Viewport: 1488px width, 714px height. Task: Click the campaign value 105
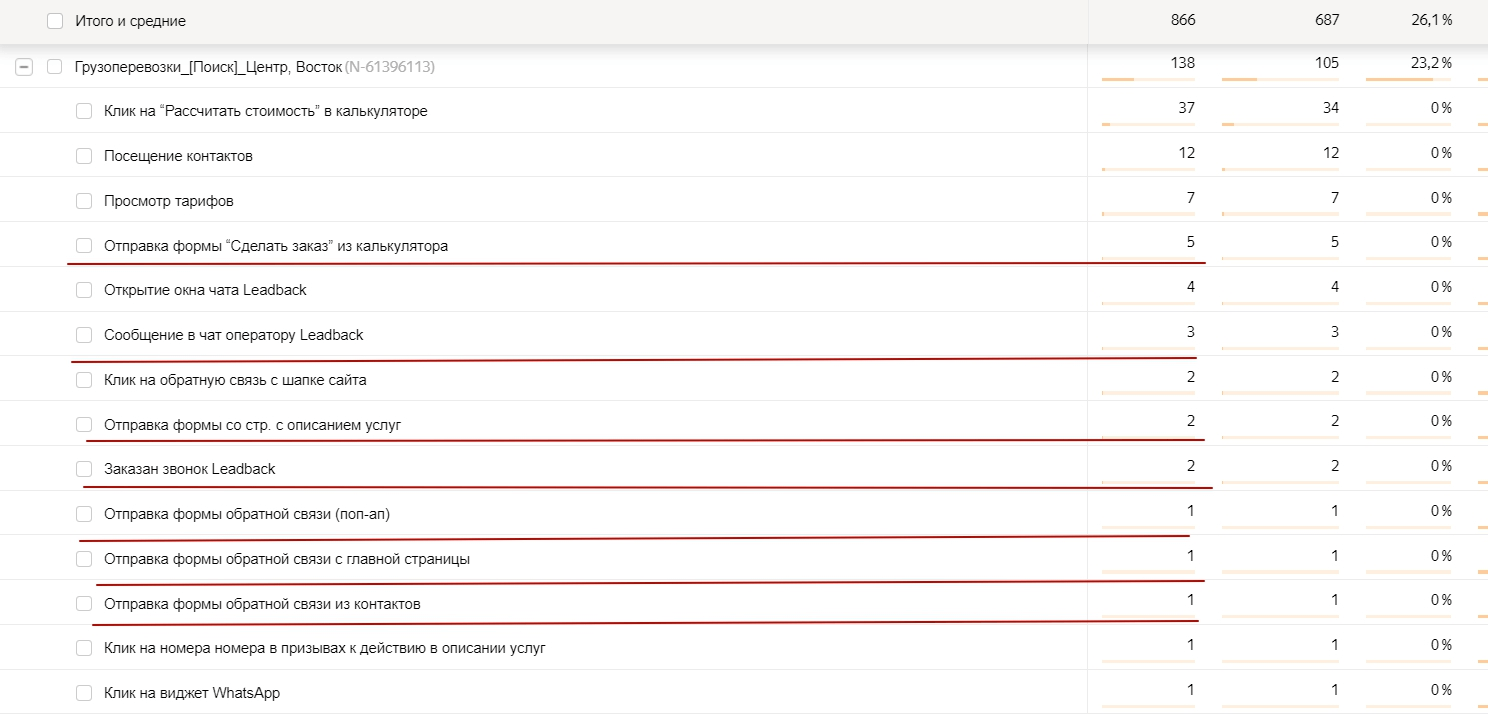(1326, 63)
